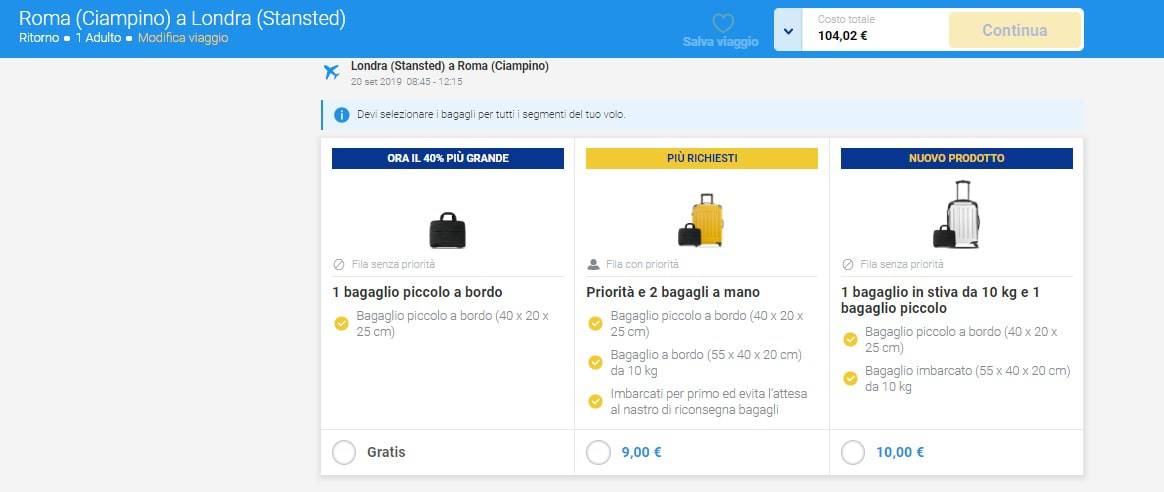Click the person icon beside Fila con priorità
The image size is (1164, 492).
(593, 265)
